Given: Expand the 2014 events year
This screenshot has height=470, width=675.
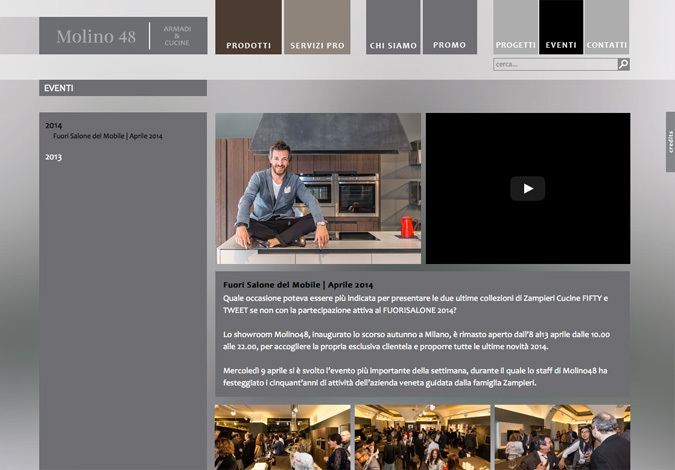Looking at the screenshot, I should [54, 125].
